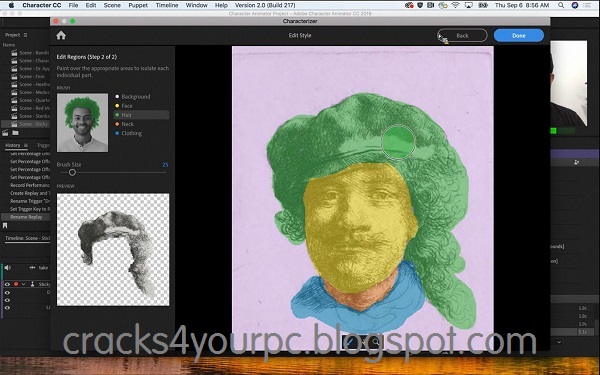Switch to the Timeline: Scene - Sticky tab
600x375 pixels.
click(x=27, y=238)
